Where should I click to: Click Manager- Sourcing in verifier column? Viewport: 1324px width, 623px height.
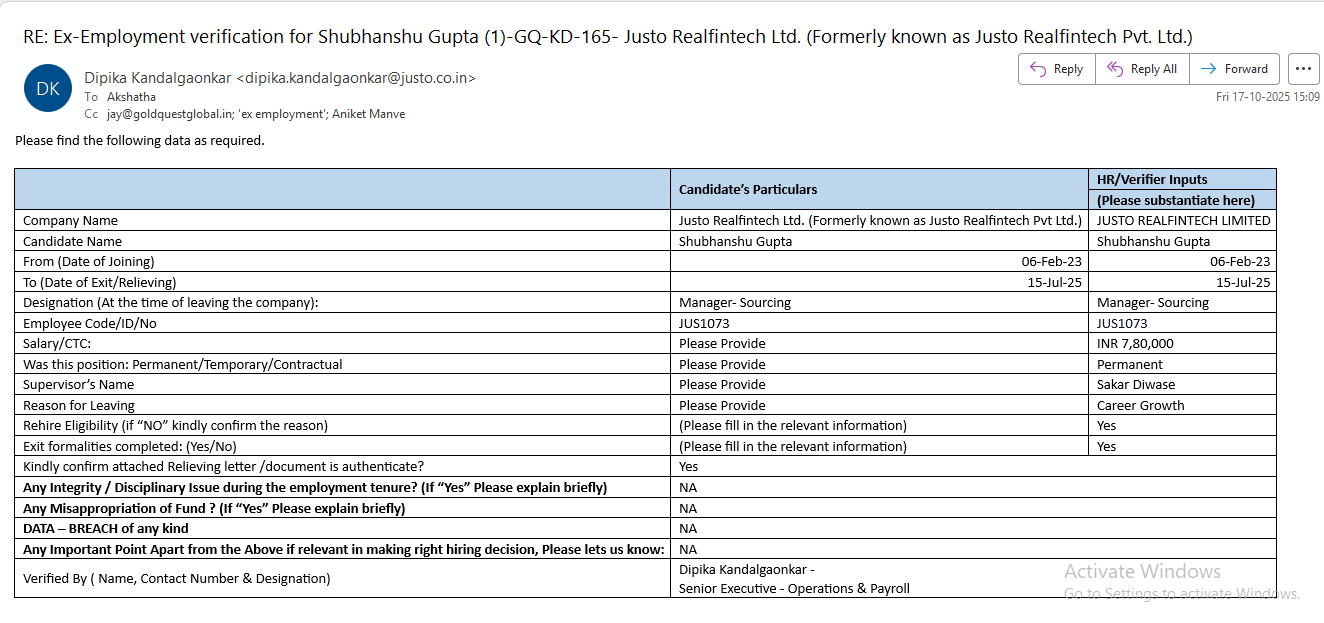click(x=1153, y=302)
